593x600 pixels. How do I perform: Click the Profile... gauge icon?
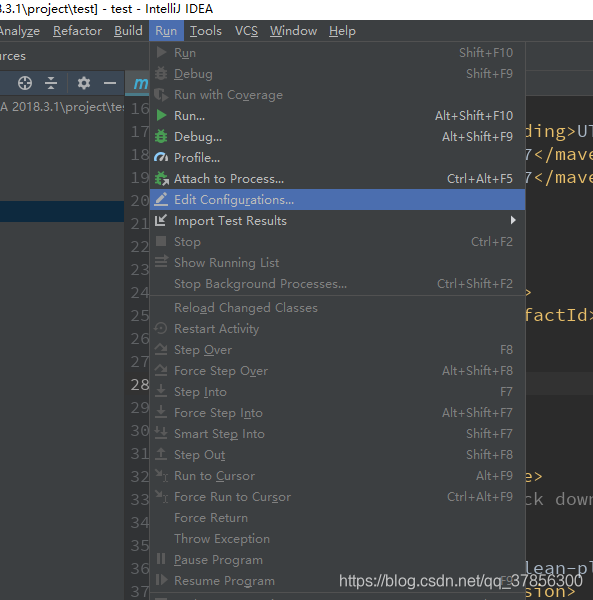click(161, 157)
